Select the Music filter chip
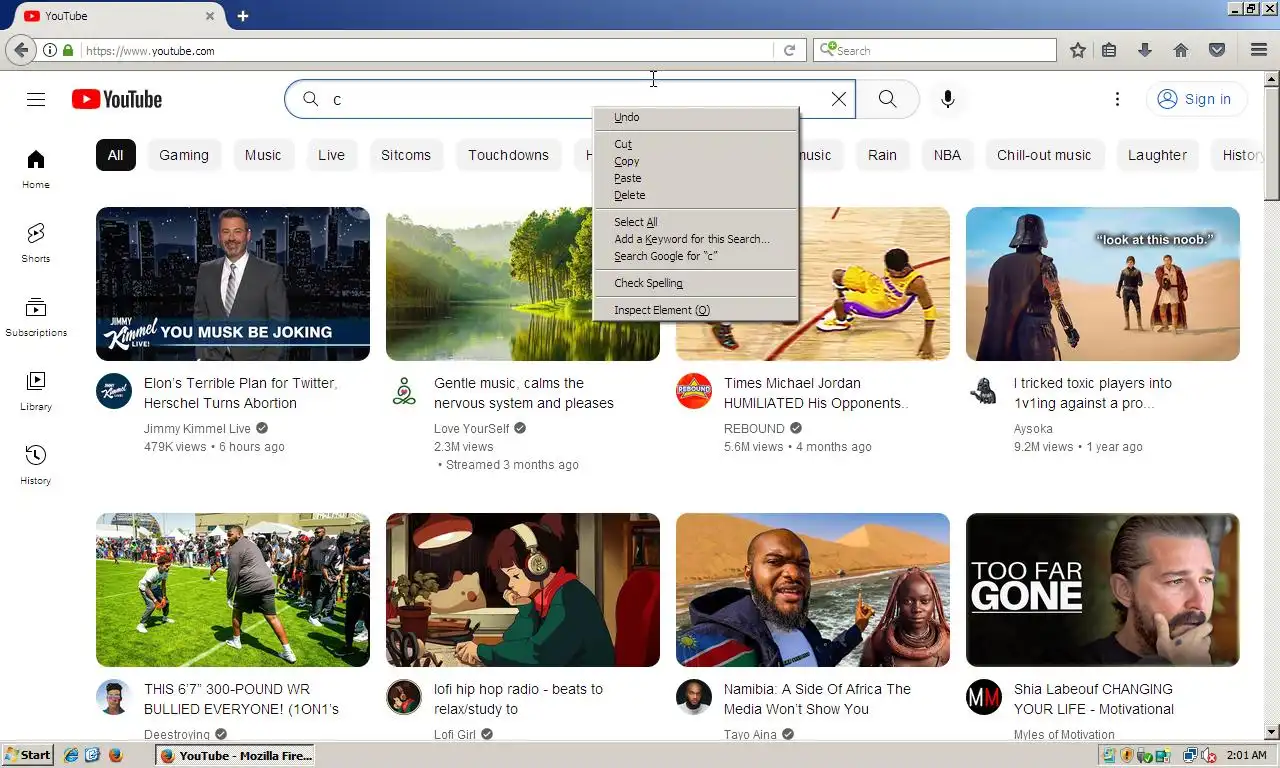The height and width of the screenshot is (768, 1280). coord(263,155)
